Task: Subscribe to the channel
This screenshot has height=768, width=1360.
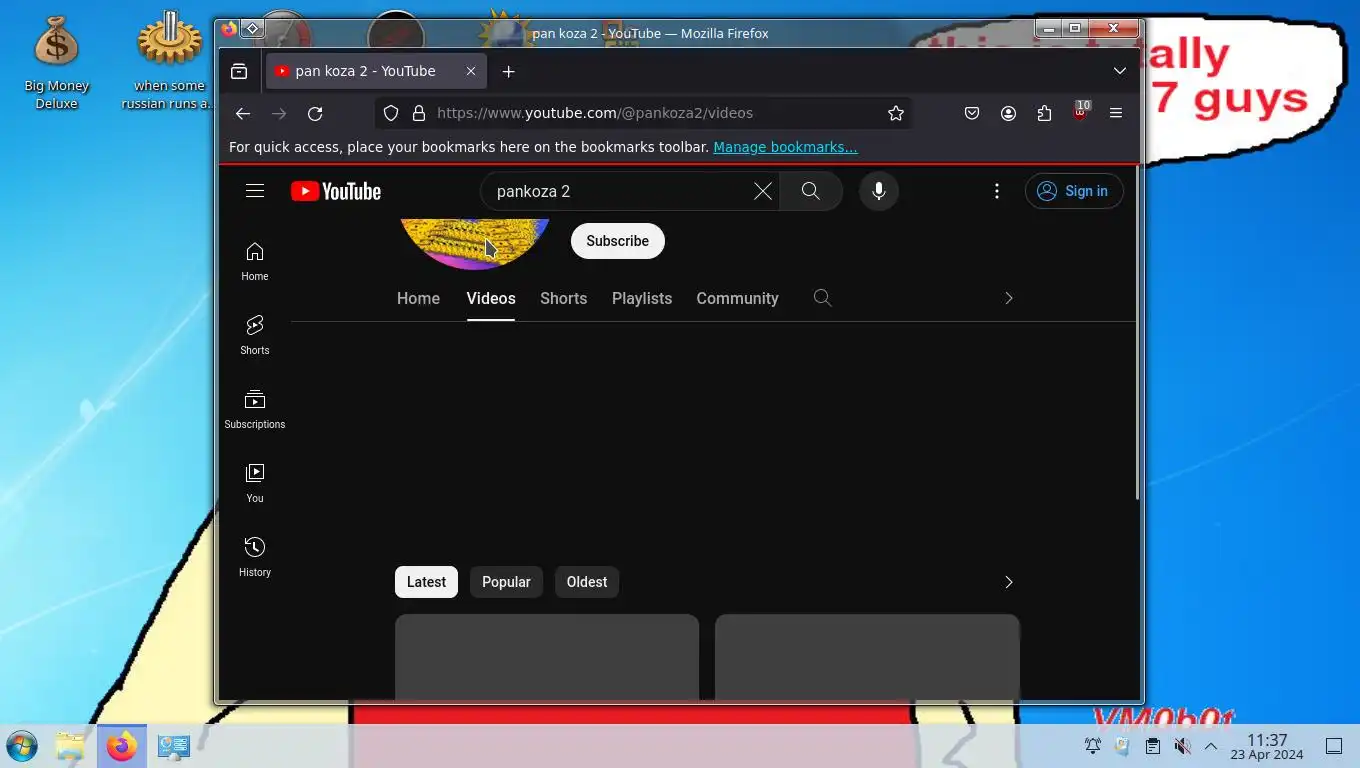Action: point(617,241)
